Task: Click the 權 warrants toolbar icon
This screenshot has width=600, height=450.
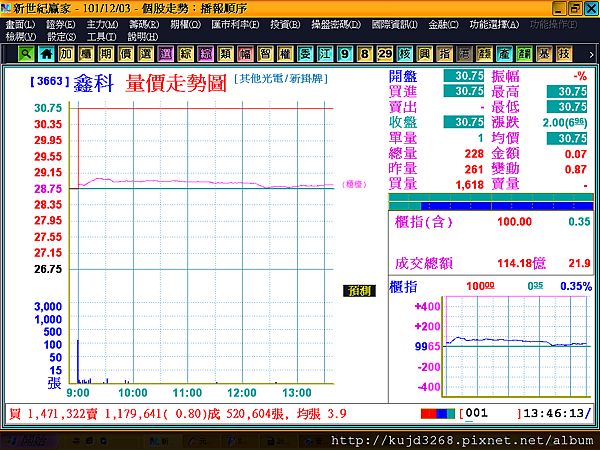Action: click(285, 54)
